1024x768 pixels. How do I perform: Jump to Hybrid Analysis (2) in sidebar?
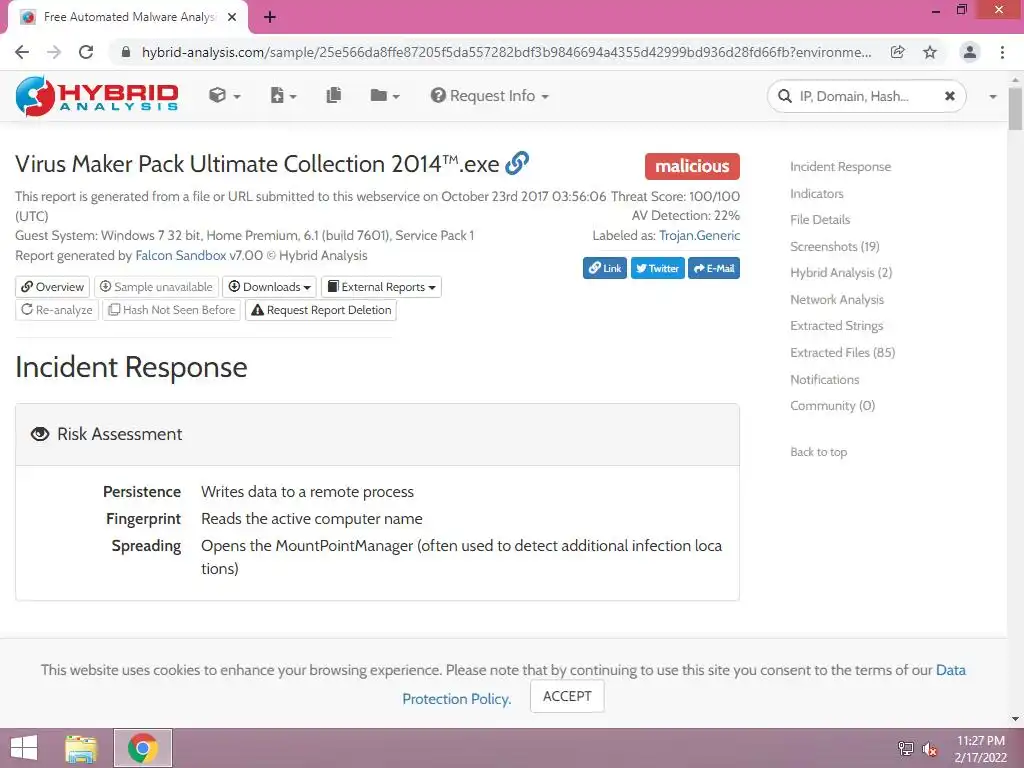click(x=841, y=272)
